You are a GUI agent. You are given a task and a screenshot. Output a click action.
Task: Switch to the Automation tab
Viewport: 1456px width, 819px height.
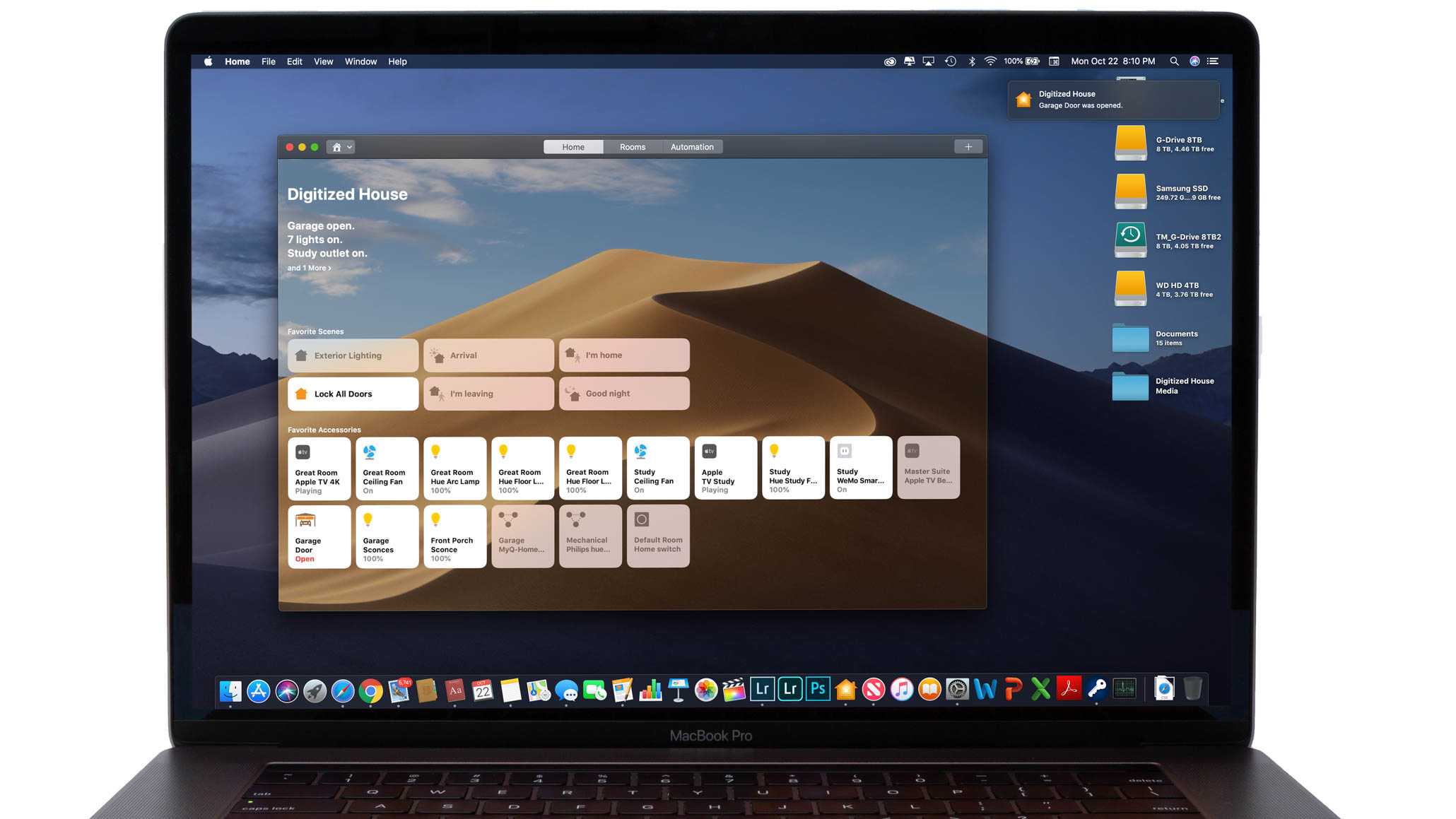(691, 147)
